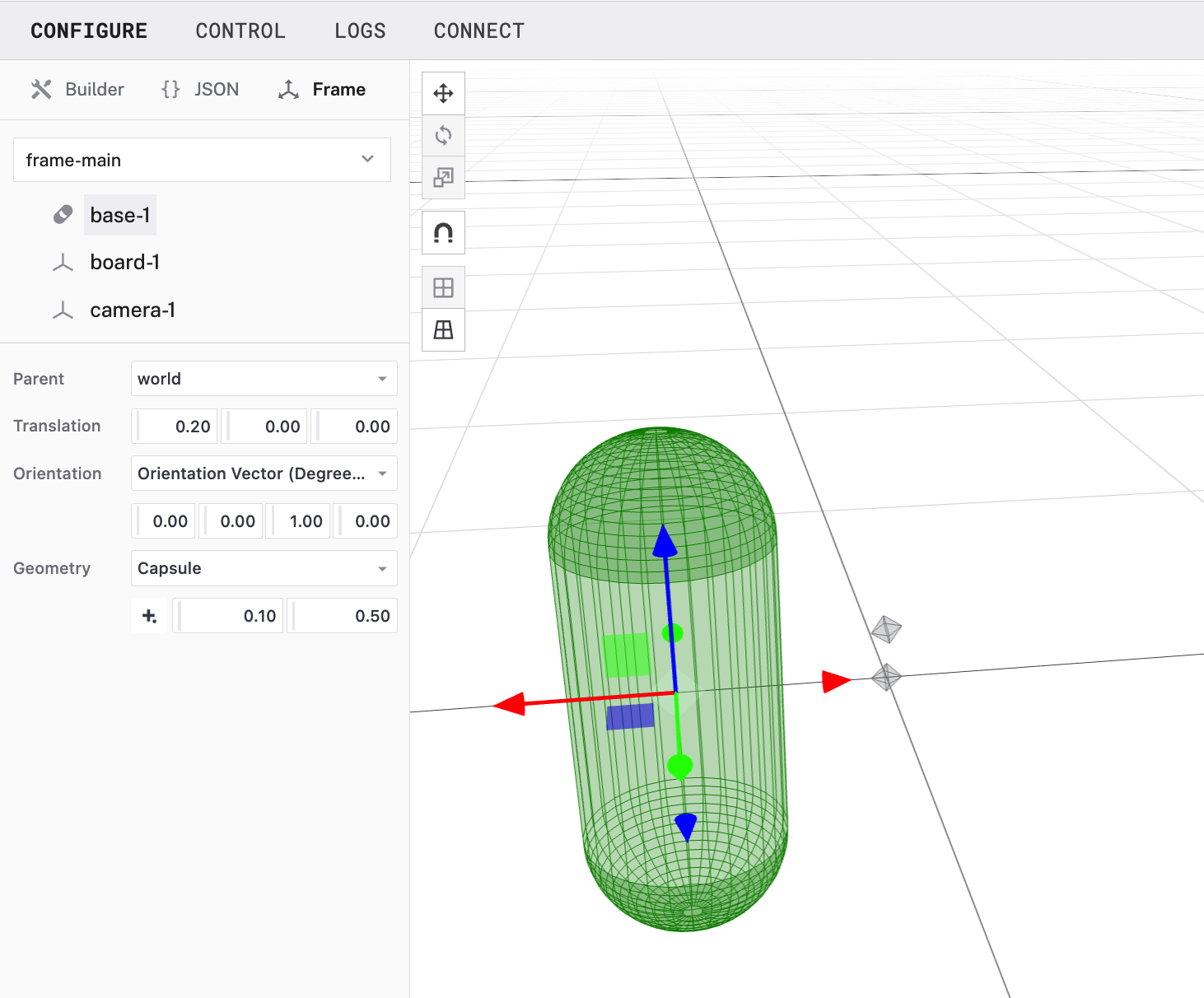Open the Geometry Capsule dropdown
The height and width of the screenshot is (998, 1204).
click(264, 568)
